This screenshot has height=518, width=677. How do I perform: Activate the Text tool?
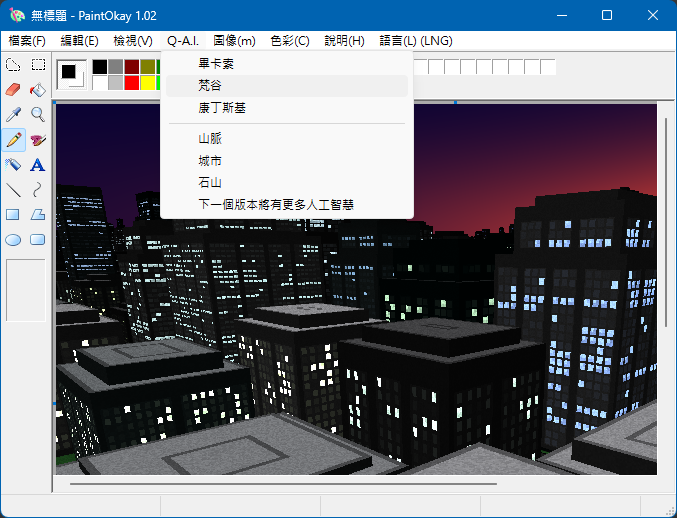[x=38, y=165]
